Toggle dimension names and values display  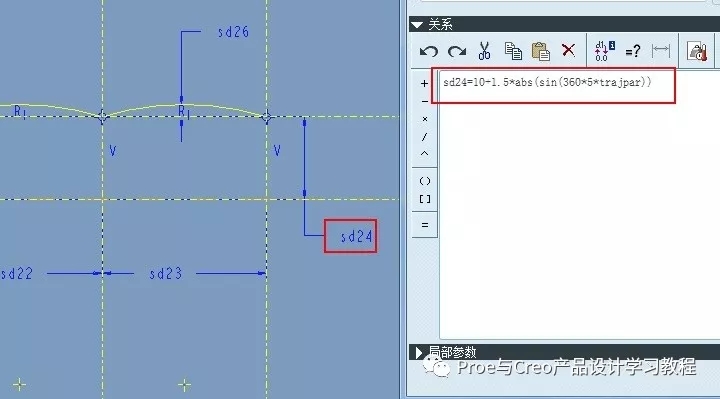click(x=604, y=51)
